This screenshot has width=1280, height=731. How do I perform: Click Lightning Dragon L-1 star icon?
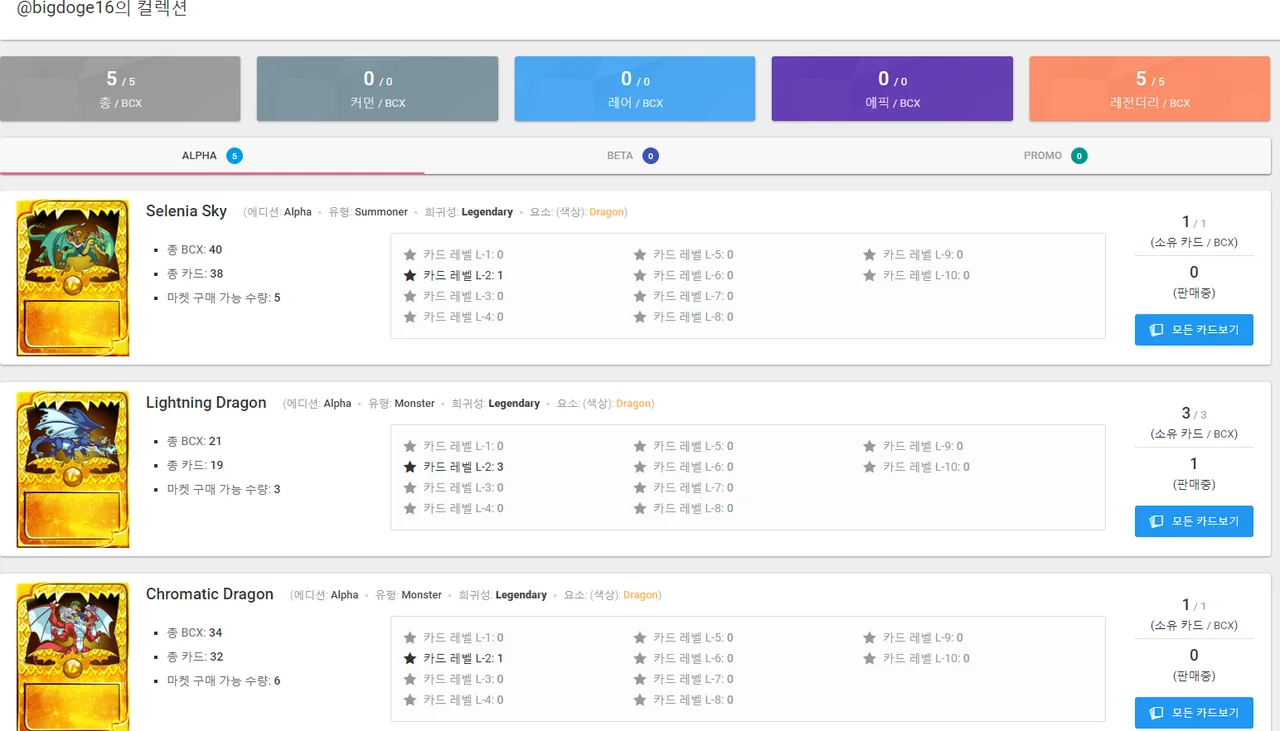click(x=410, y=446)
